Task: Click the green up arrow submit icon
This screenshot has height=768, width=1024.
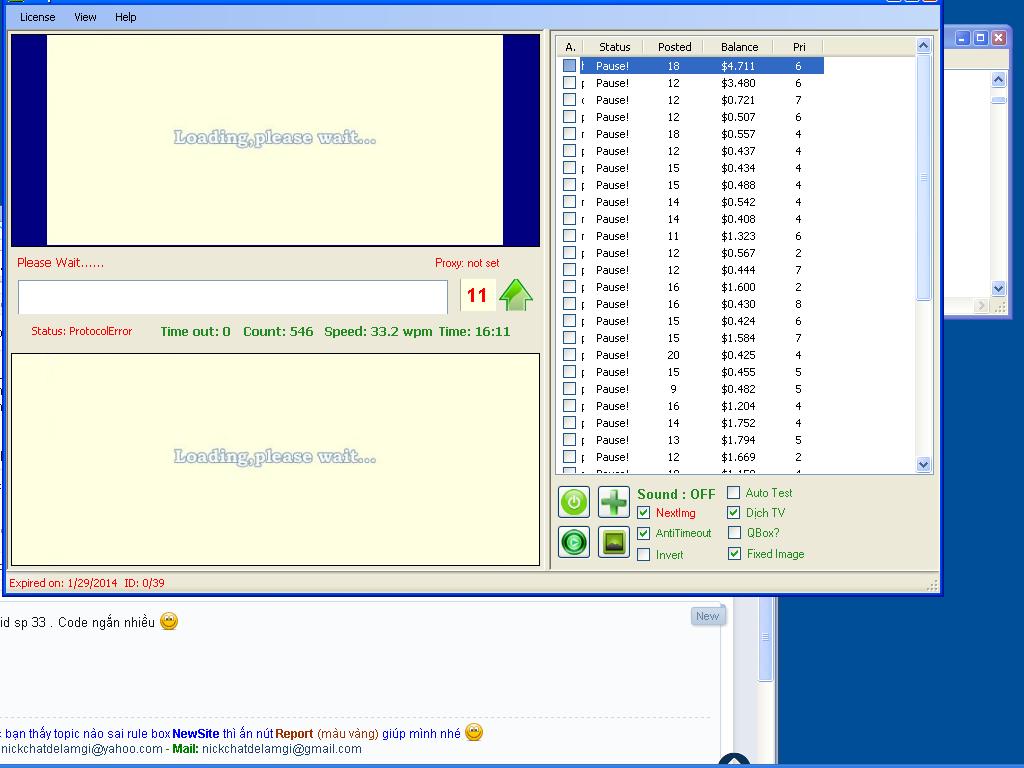Action: coord(516,295)
